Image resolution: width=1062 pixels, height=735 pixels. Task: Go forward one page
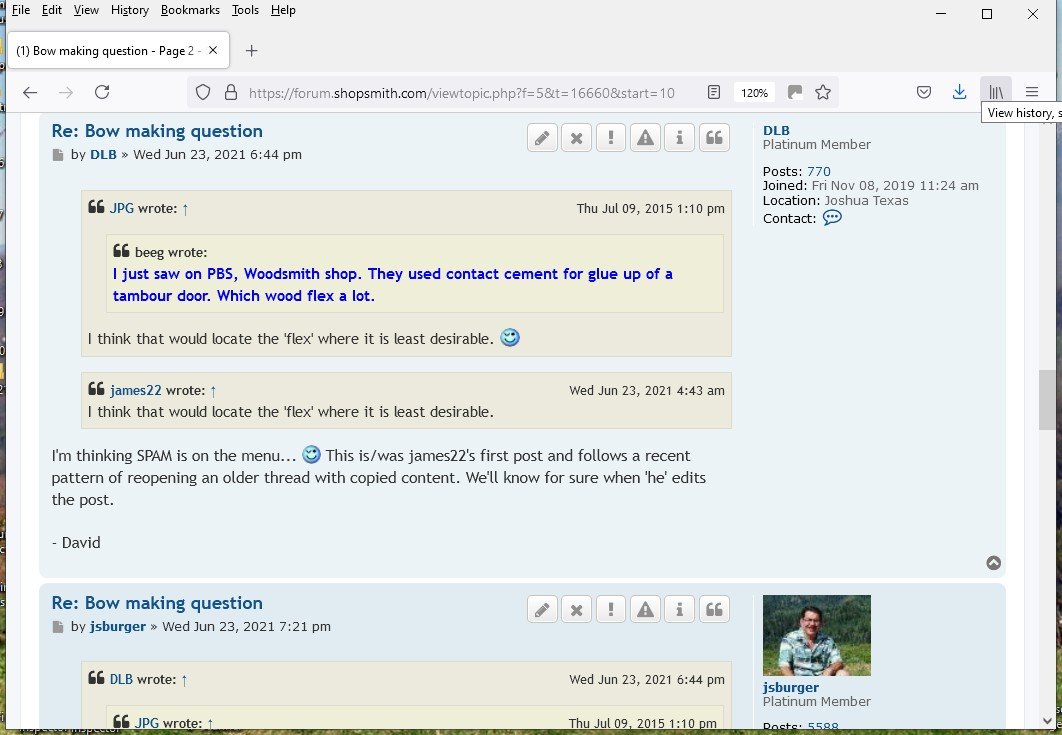(66, 92)
